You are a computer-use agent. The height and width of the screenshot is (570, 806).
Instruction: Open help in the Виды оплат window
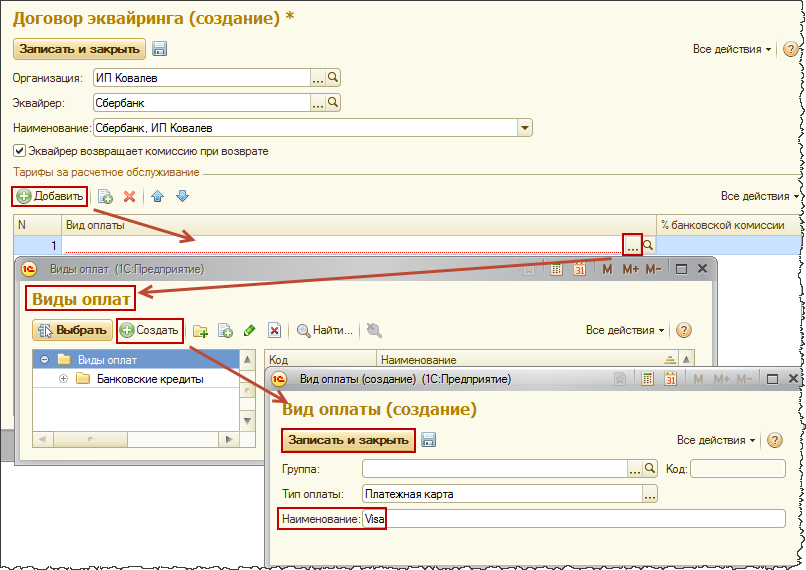pos(684,330)
